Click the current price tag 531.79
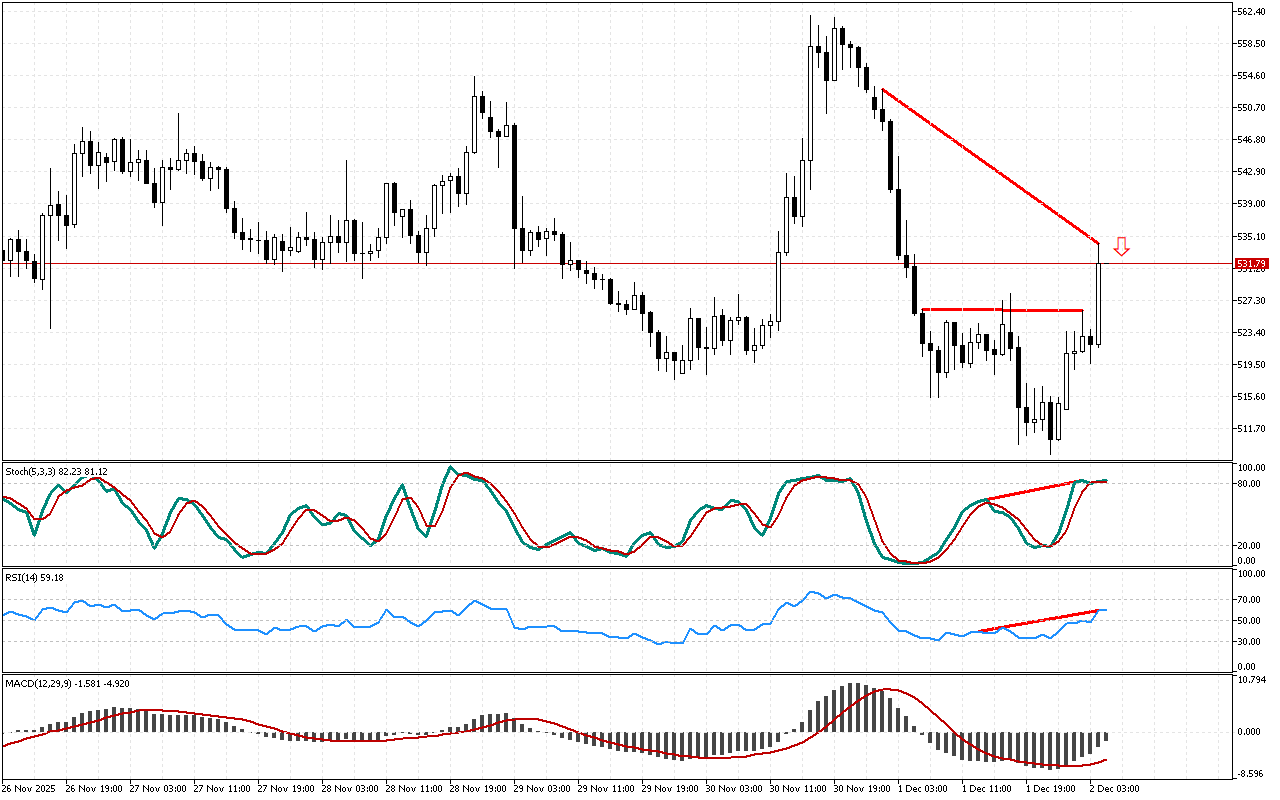1280x800 pixels. point(1252,264)
